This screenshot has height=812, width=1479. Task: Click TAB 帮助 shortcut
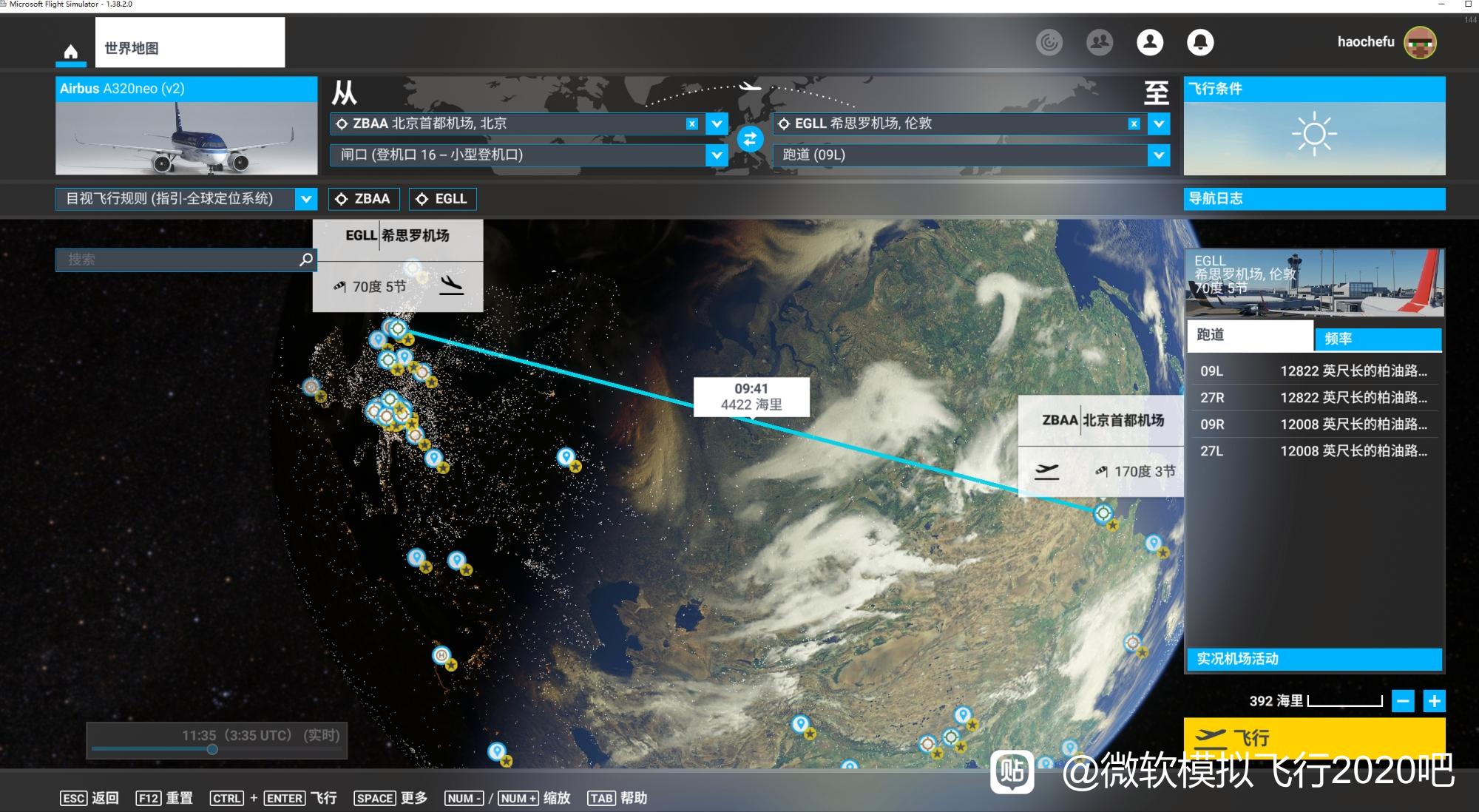click(617, 798)
